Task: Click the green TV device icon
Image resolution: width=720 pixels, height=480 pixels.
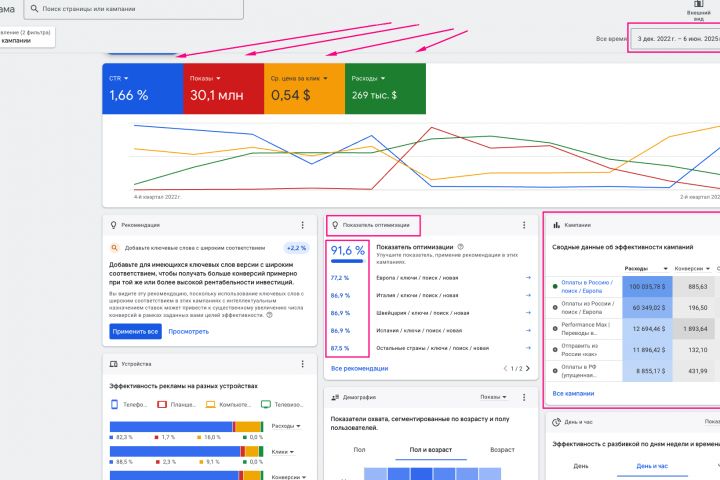Action: (x=266, y=404)
